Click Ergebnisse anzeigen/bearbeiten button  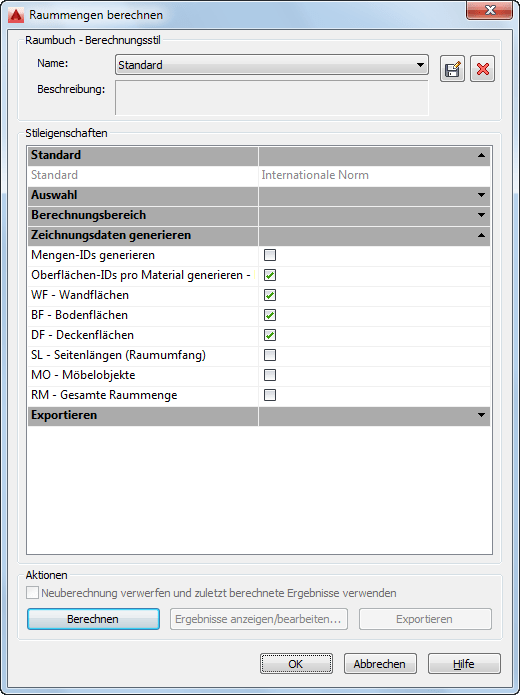259,619
